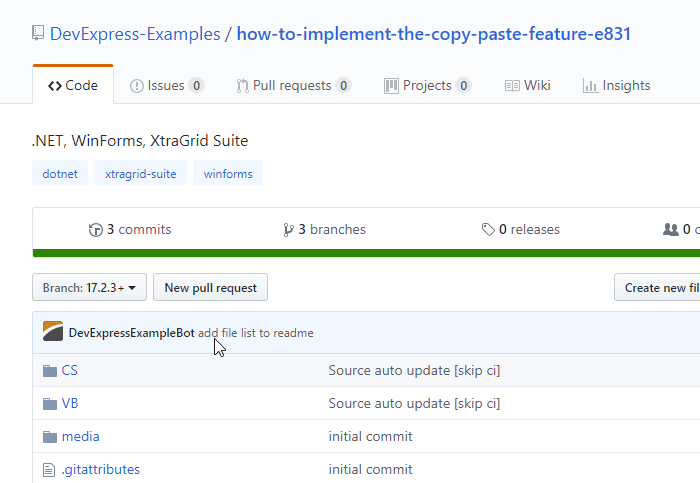This screenshot has height=483, width=700.
Task: Switch to the Issues tab
Action: point(167,86)
